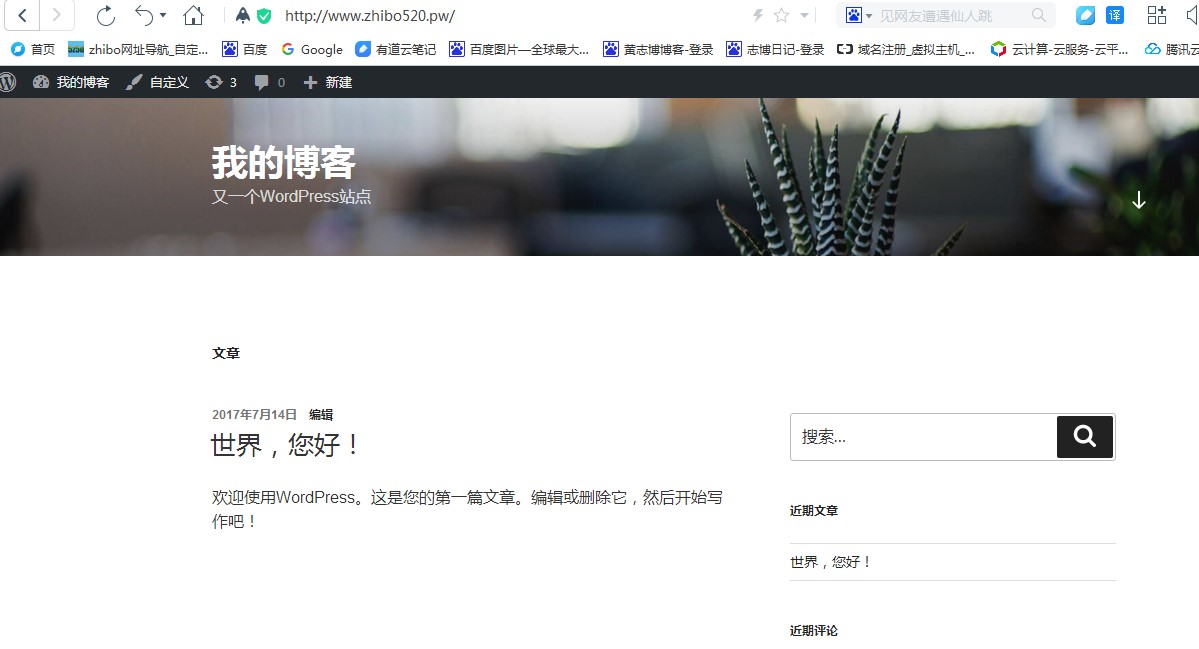Screen dimensions: 1199x649
Task: Click the WordPress logo in admin bar
Action: pyautogui.click(x=8, y=82)
